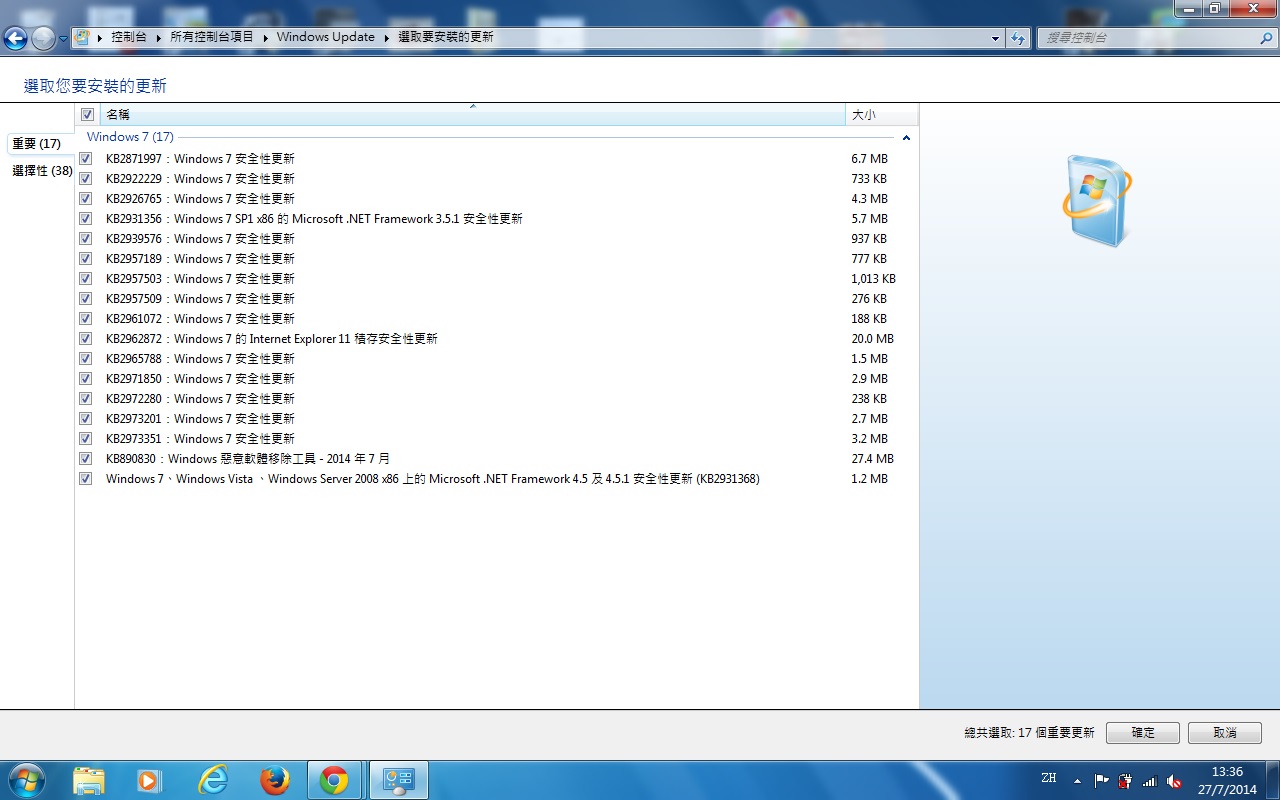Click the Forward navigation arrow

tap(43, 38)
